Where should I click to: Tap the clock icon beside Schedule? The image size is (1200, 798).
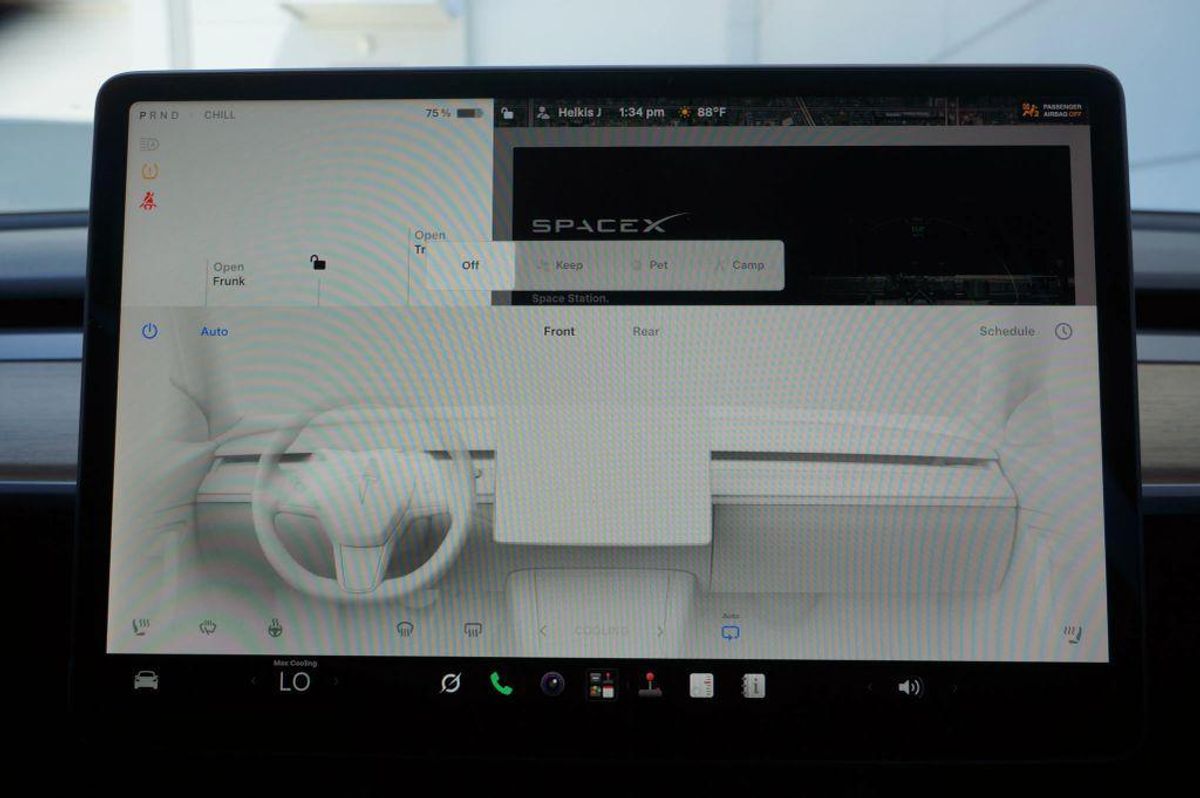1063,331
